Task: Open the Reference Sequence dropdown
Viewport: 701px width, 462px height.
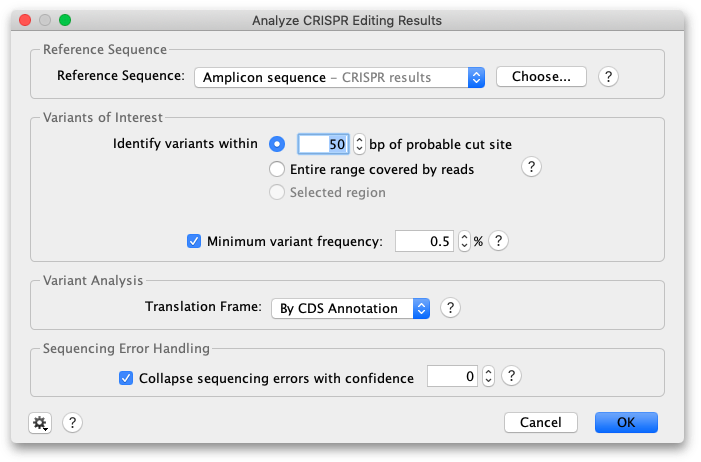Action: 339,77
